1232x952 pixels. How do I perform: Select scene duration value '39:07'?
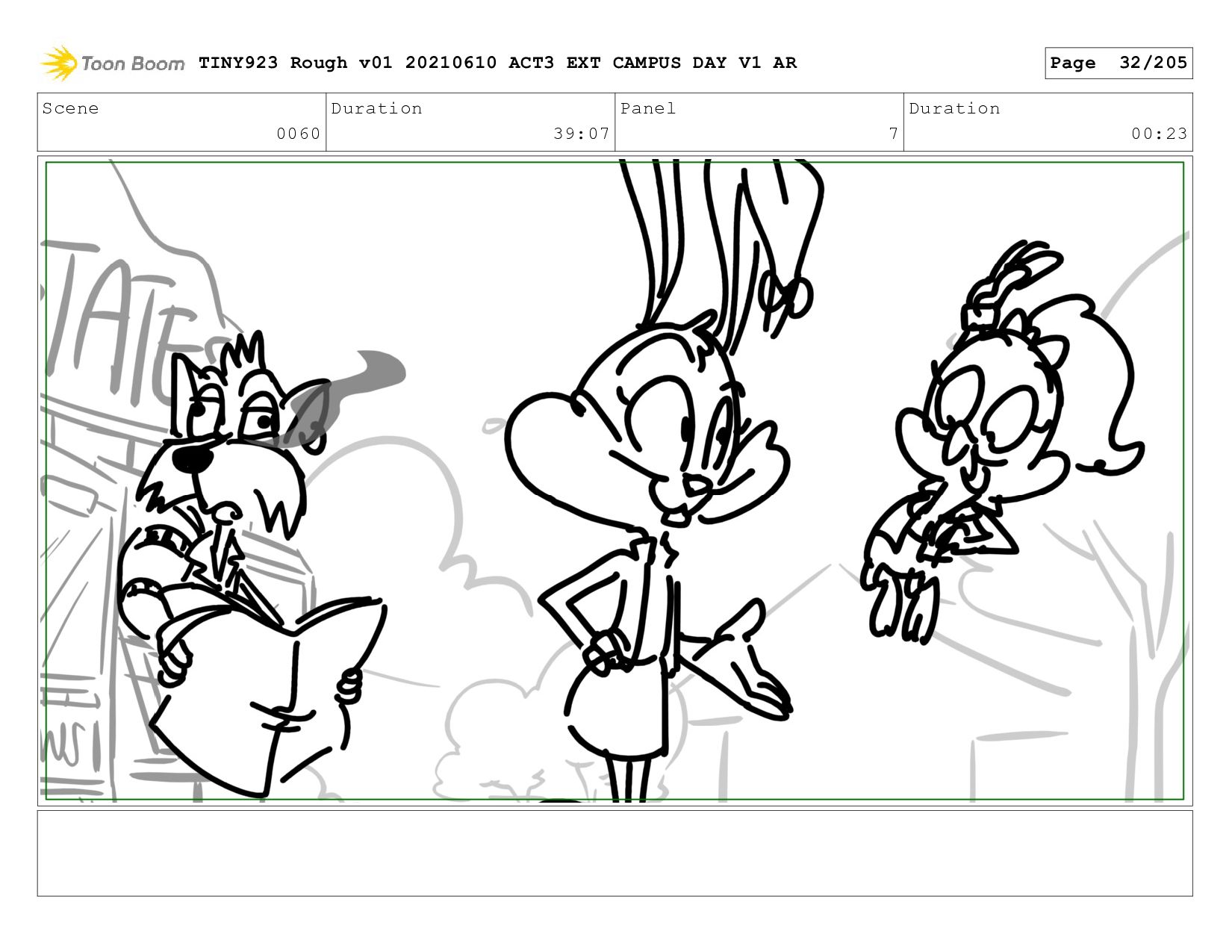point(582,134)
